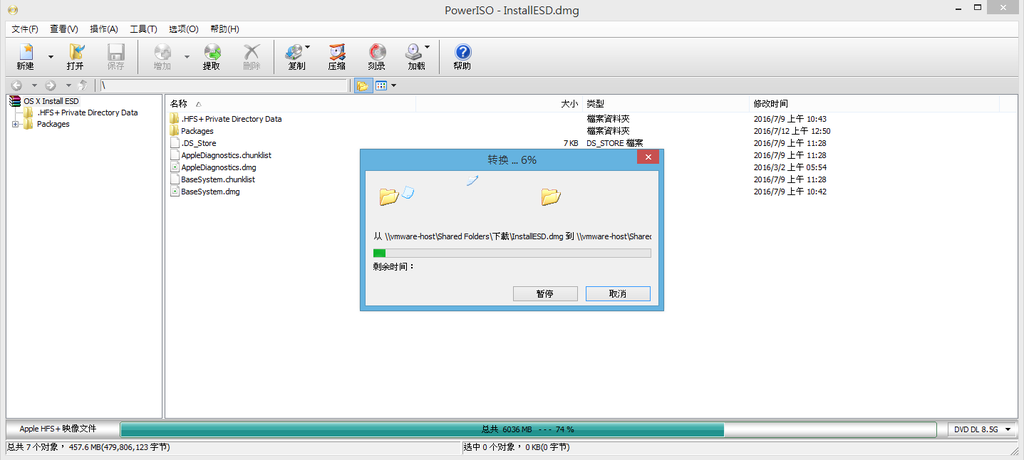The image size is (1024, 460).
Task: Pause (暂停) the conversion
Action: tap(545, 294)
